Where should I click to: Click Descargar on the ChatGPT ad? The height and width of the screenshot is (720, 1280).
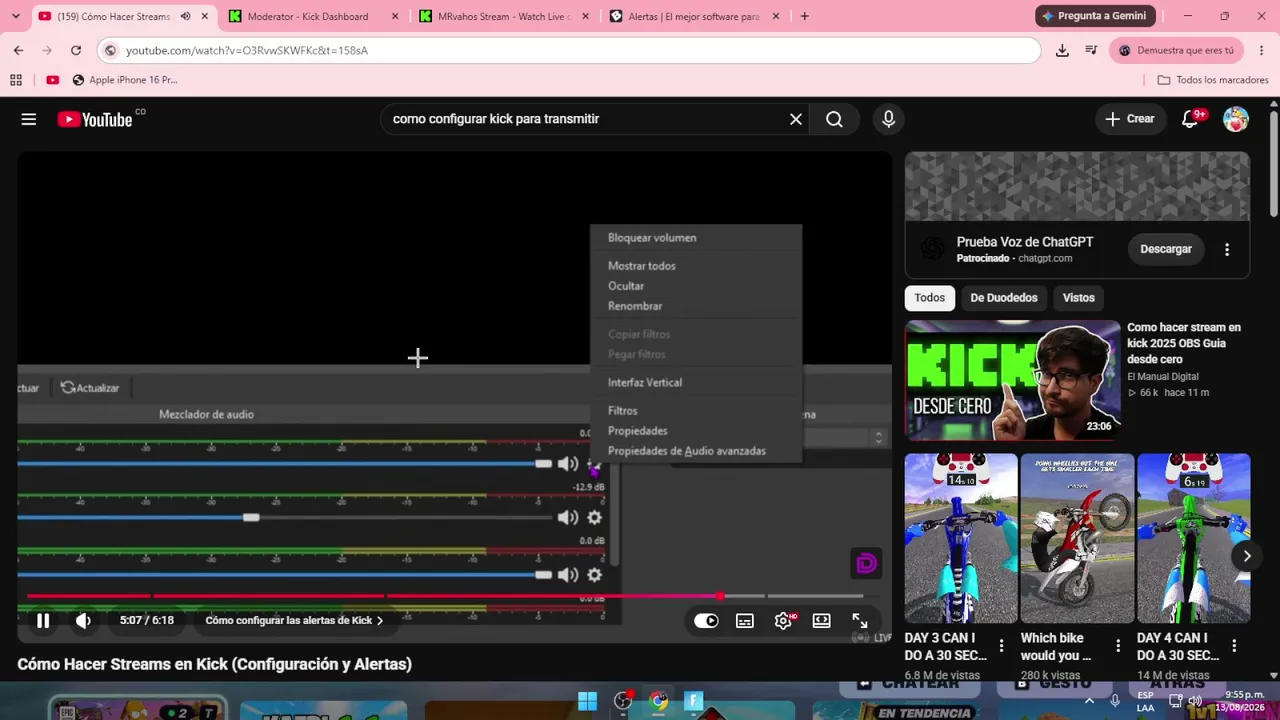coord(1166,249)
